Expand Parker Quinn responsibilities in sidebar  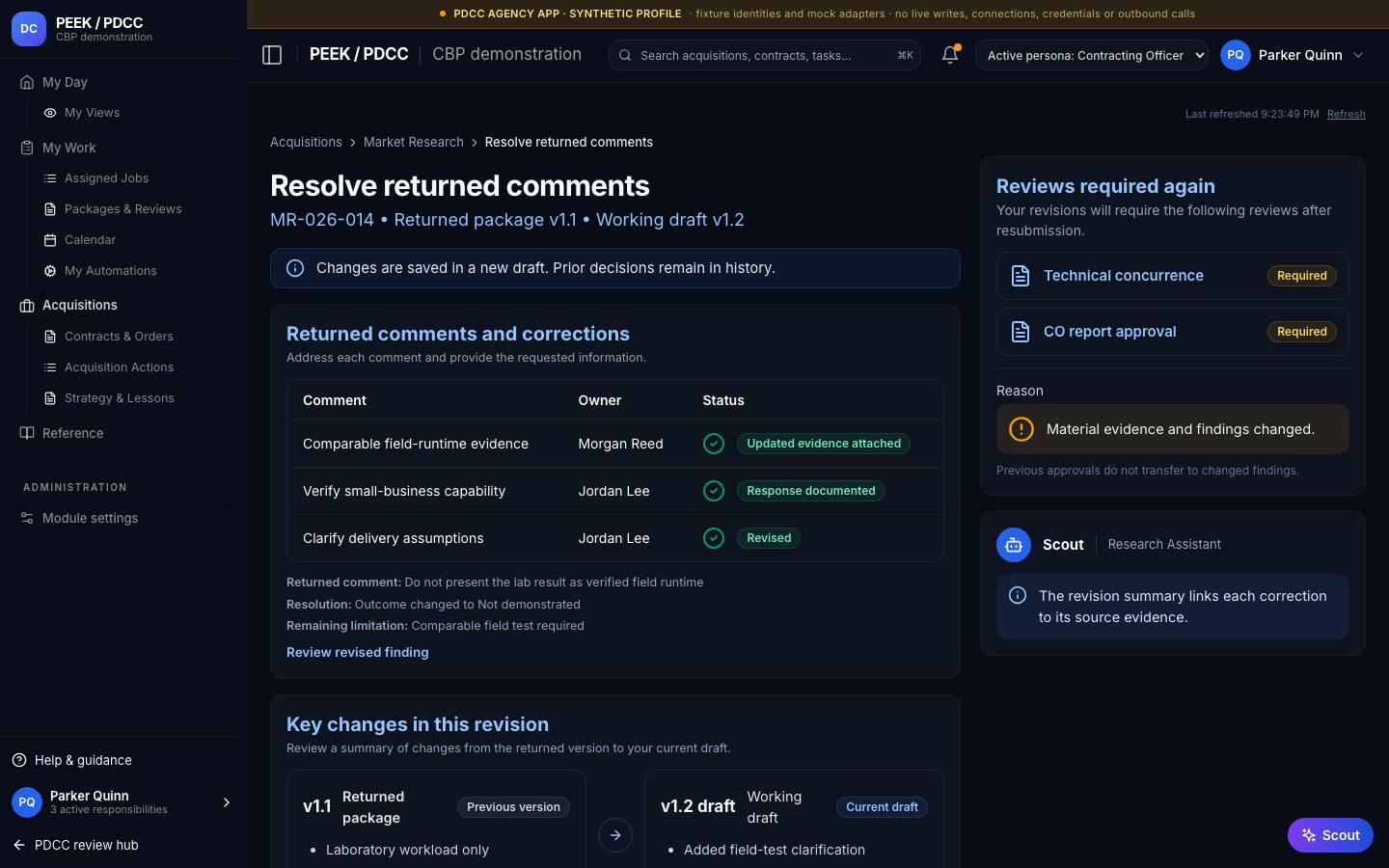pyautogui.click(x=227, y=802)
